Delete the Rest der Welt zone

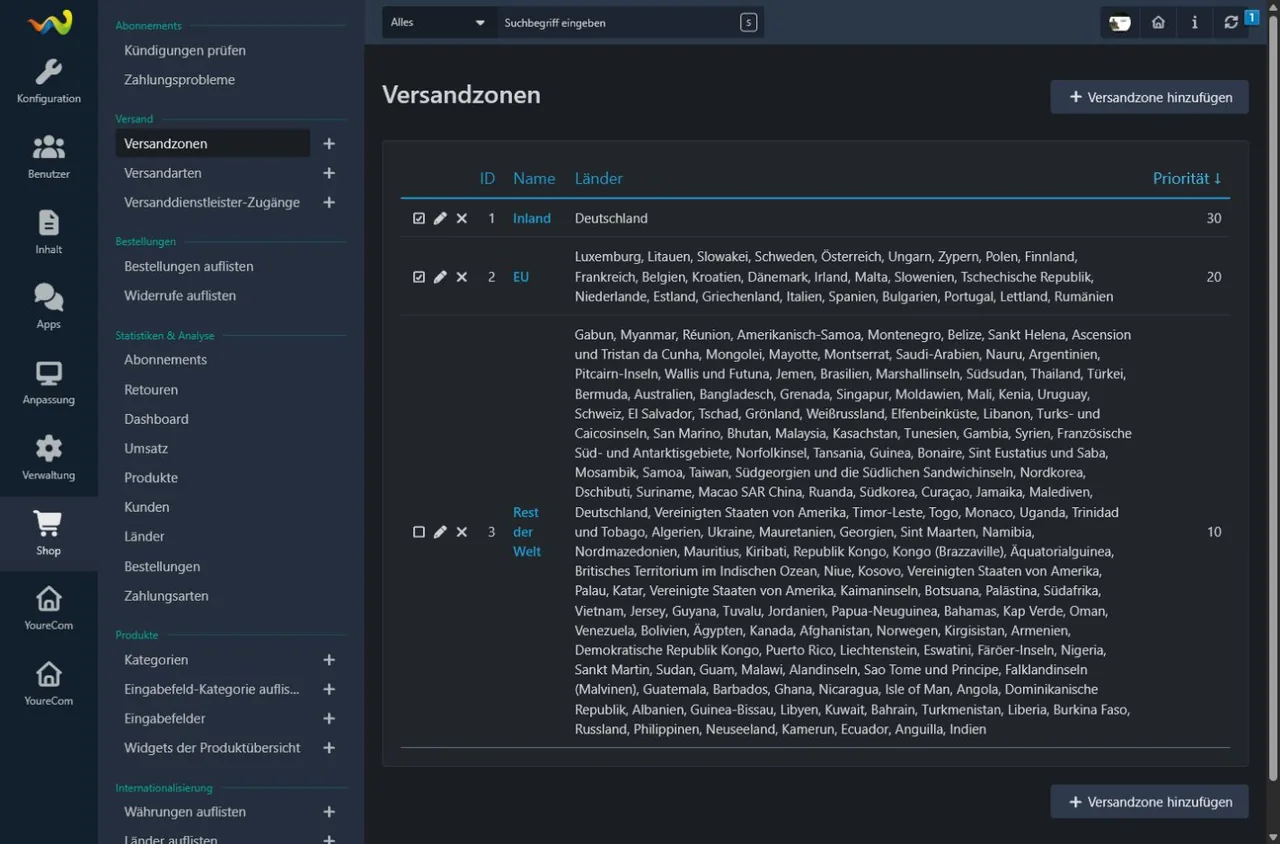(x=462, y=532)
